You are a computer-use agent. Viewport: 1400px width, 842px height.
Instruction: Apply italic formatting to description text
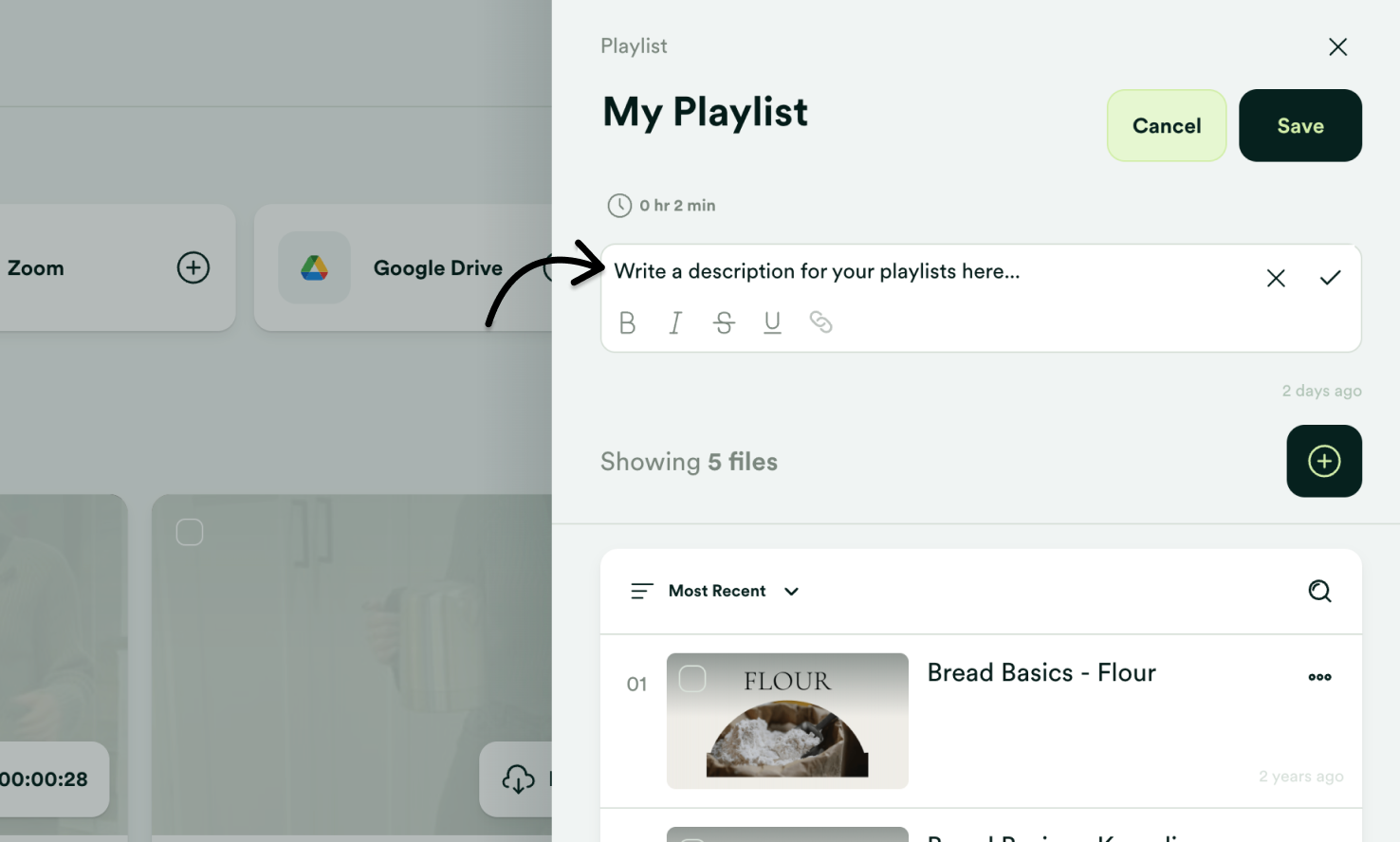click(675, 322)
